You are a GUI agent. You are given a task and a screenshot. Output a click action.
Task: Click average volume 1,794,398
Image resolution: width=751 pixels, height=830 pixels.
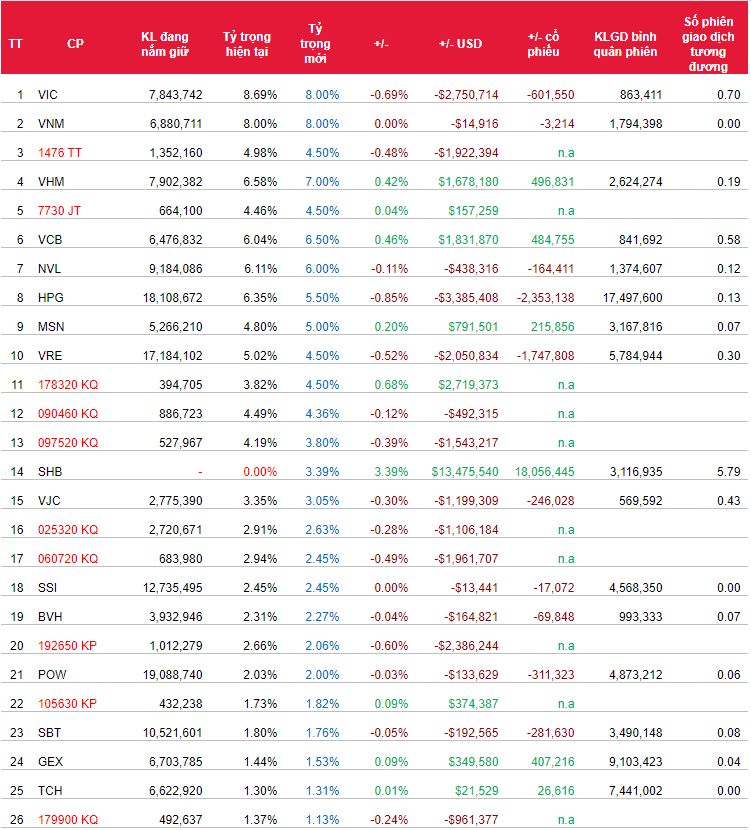636,124
